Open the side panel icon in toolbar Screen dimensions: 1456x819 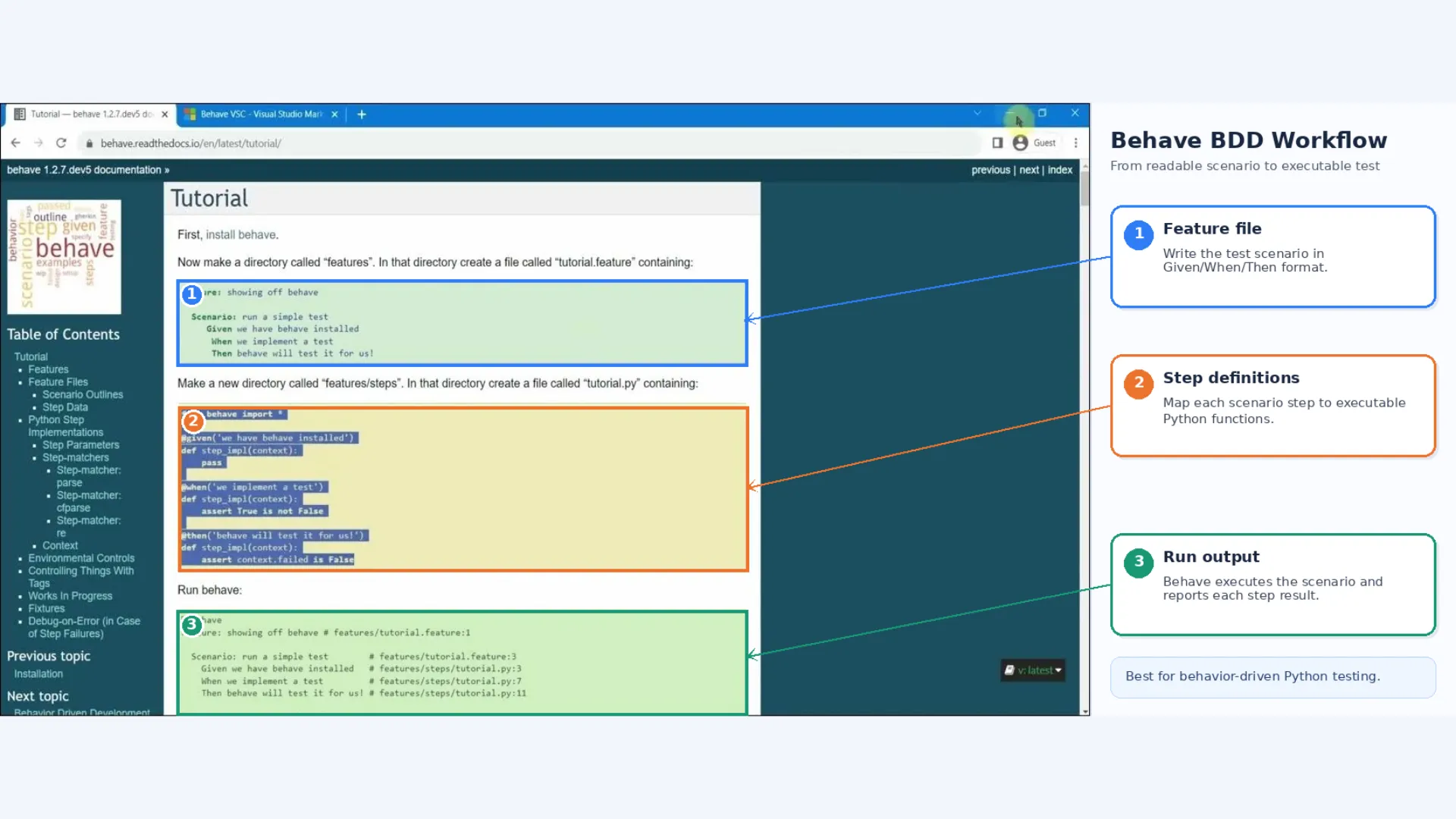pyautogui.click(x=997, y=143)
